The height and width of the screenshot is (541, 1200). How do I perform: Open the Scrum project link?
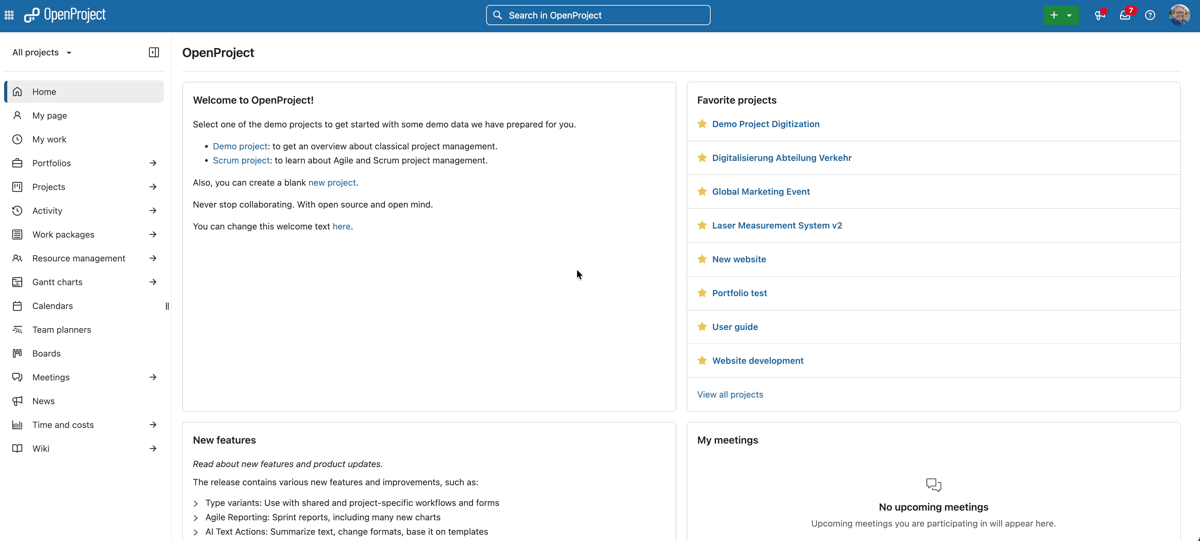coord(241,160)
